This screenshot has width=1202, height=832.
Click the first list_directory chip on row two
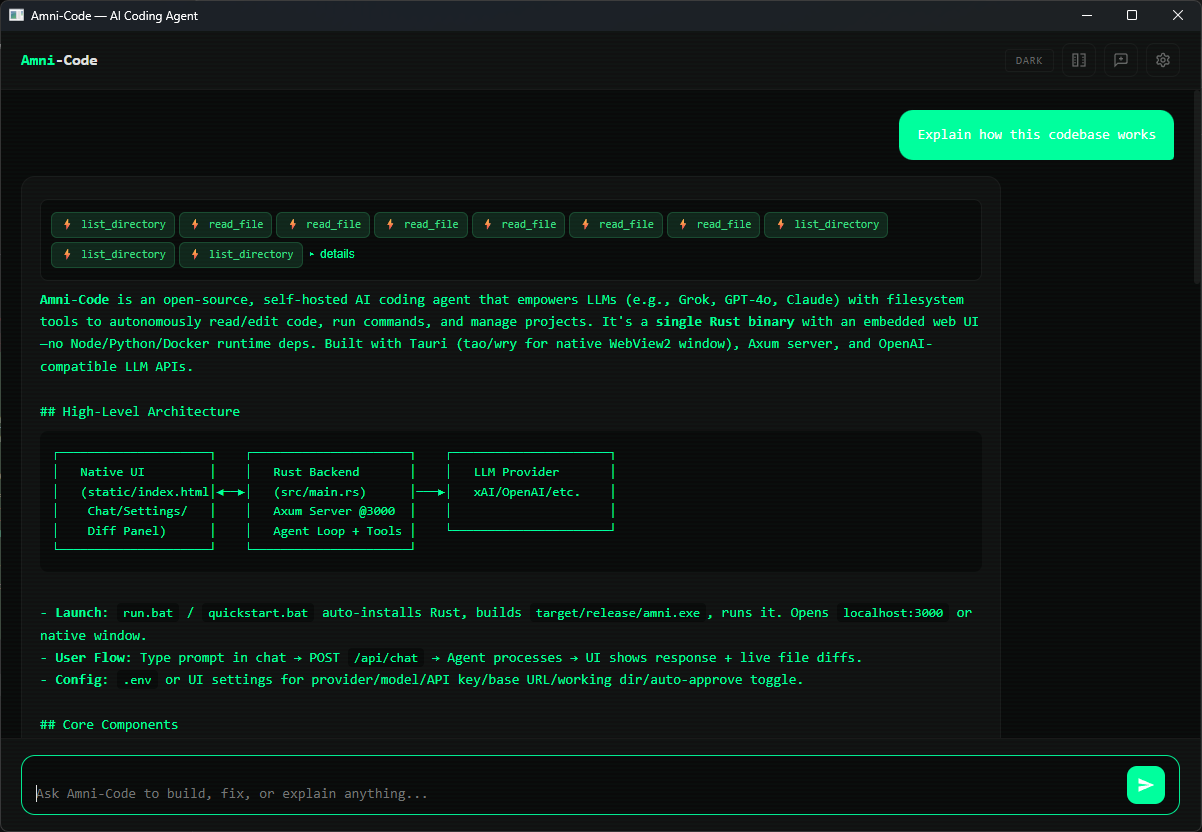click(x=112, y=254)
